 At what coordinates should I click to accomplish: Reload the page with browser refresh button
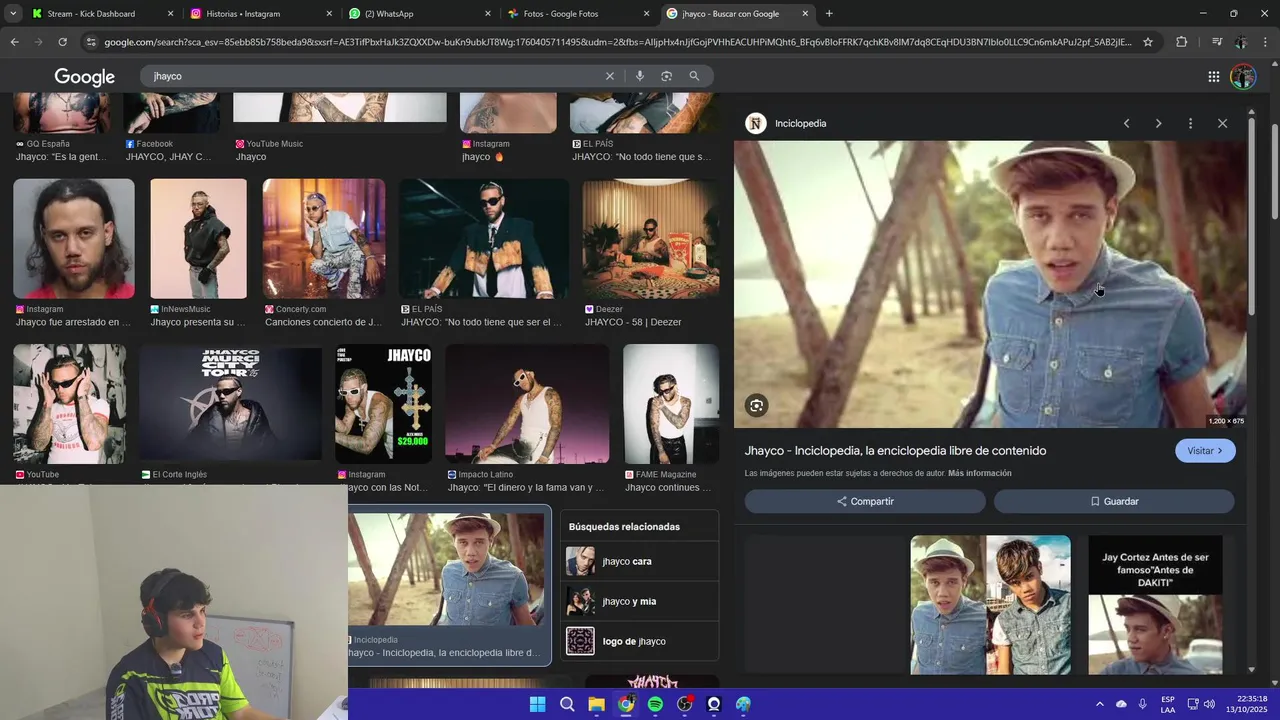point(62,42)
